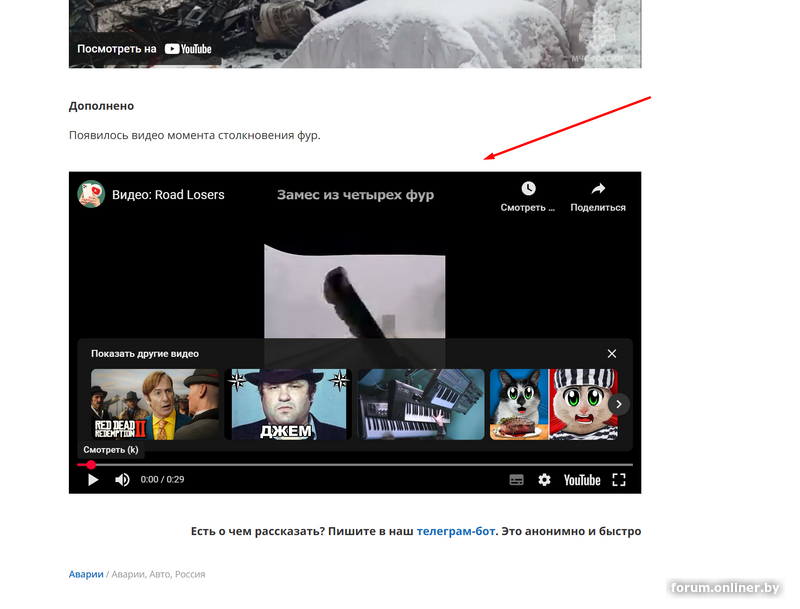Play the Road Losers video
This screenshot has width=800, height=609.
click(x=93, y=480)
